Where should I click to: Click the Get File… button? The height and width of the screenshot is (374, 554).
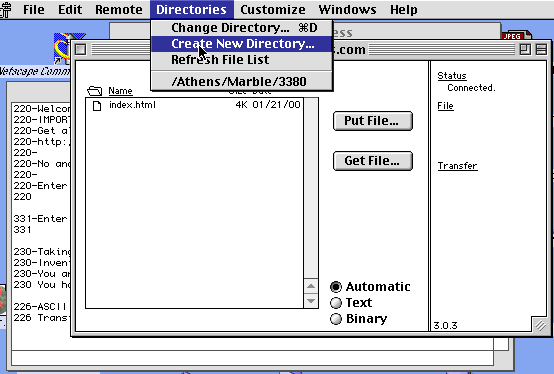(372, 161)
